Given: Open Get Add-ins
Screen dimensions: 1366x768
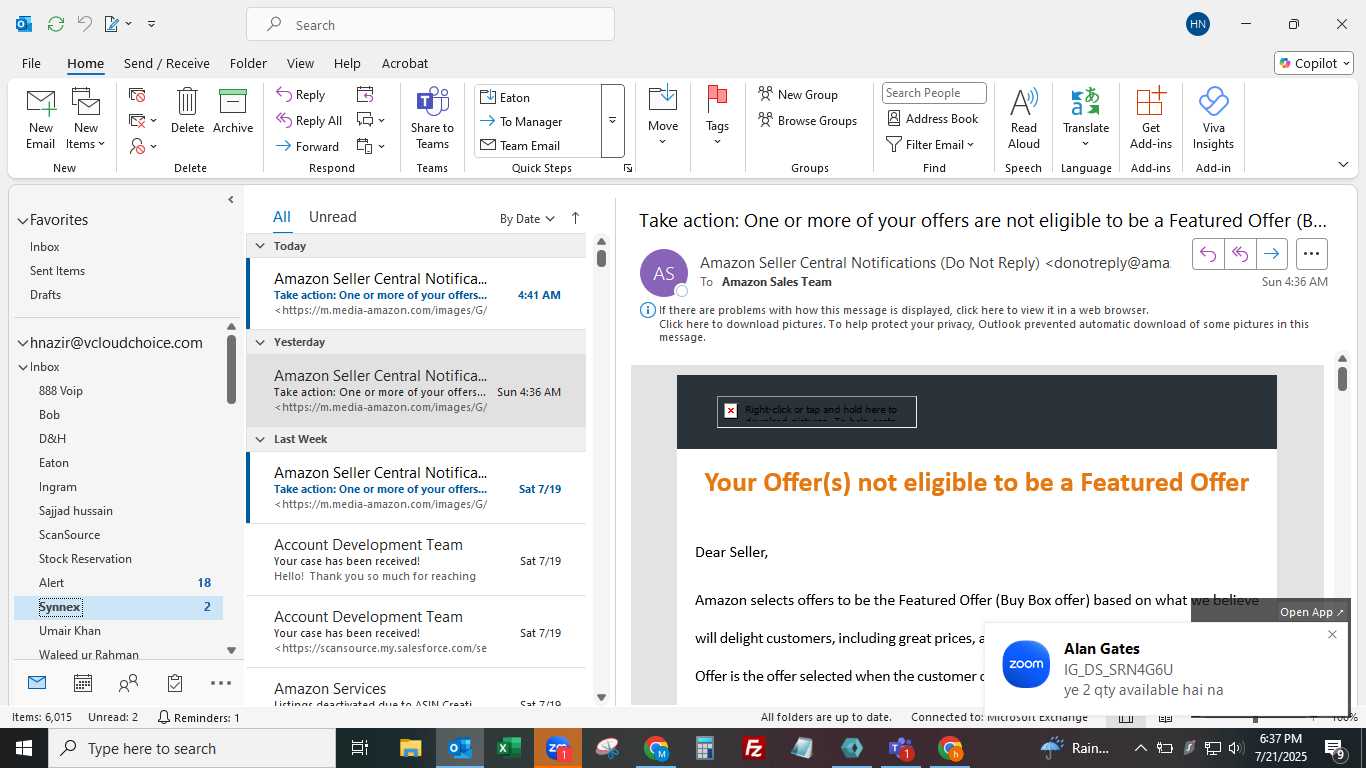Looking at the screenshot, I should coord(1151,119).
